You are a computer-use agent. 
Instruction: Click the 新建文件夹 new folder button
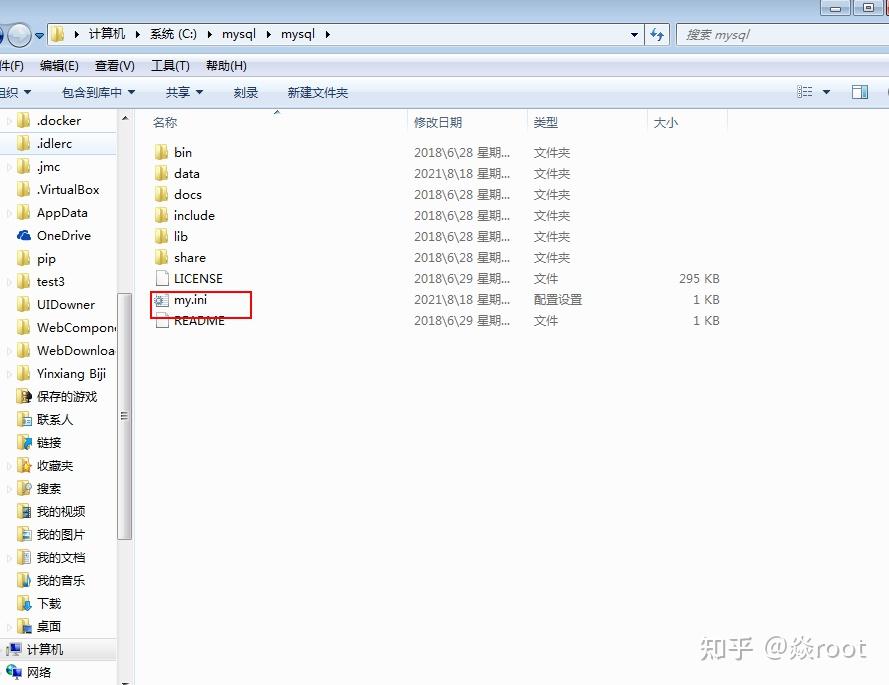tap(318, 92)
